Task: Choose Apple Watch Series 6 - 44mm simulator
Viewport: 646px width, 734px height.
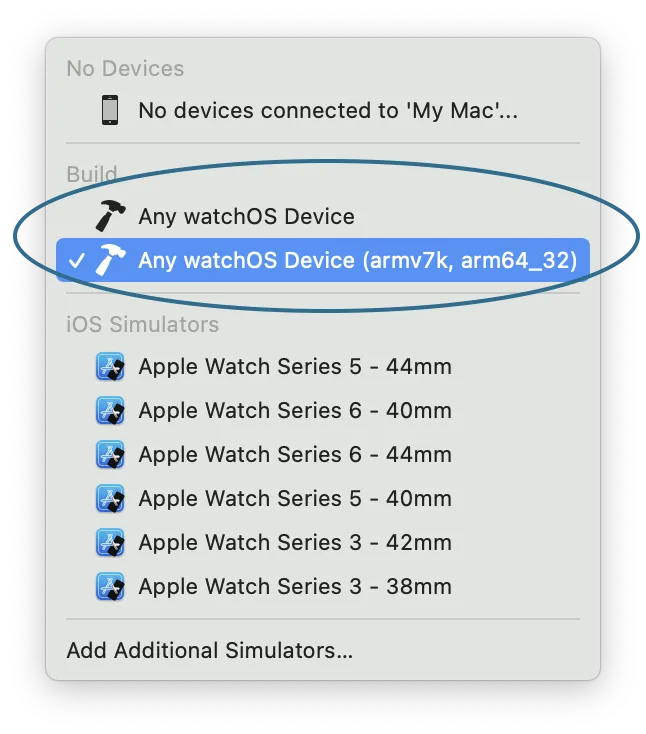Action: coord(323,454)
